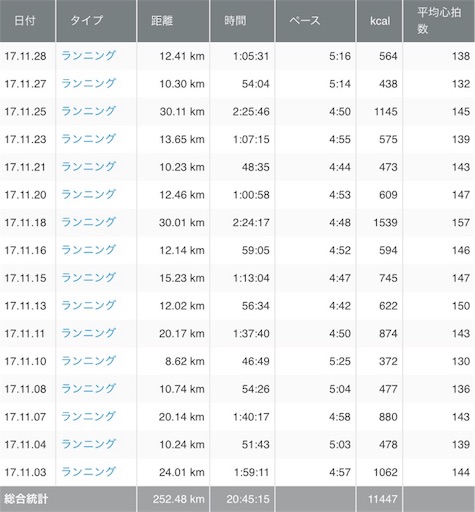Open the 30.01 km run on 17.11.18
475x512 pixels.
pos(88,222)
